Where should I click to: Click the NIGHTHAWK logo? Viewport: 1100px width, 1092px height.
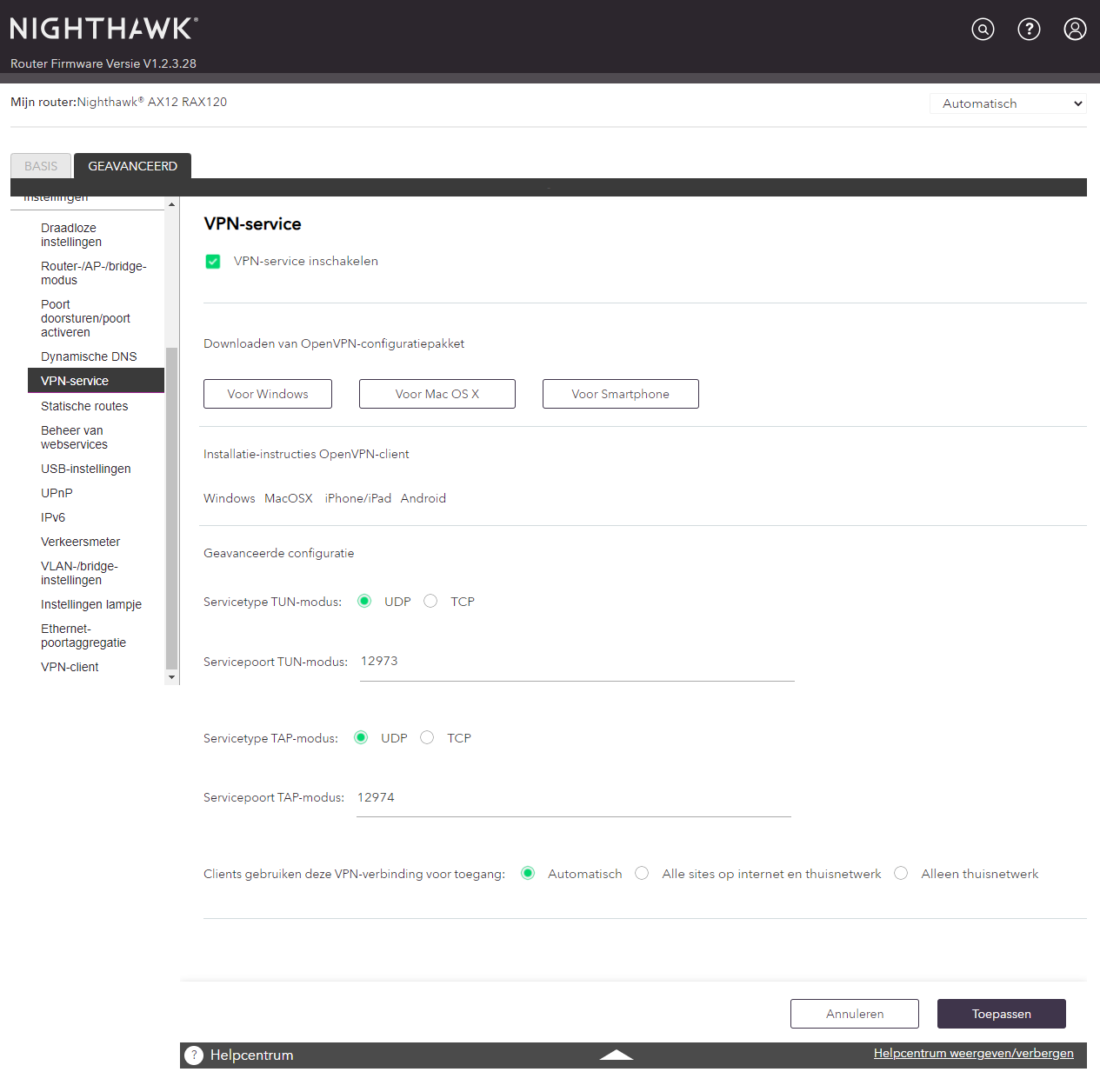point(103,29)
